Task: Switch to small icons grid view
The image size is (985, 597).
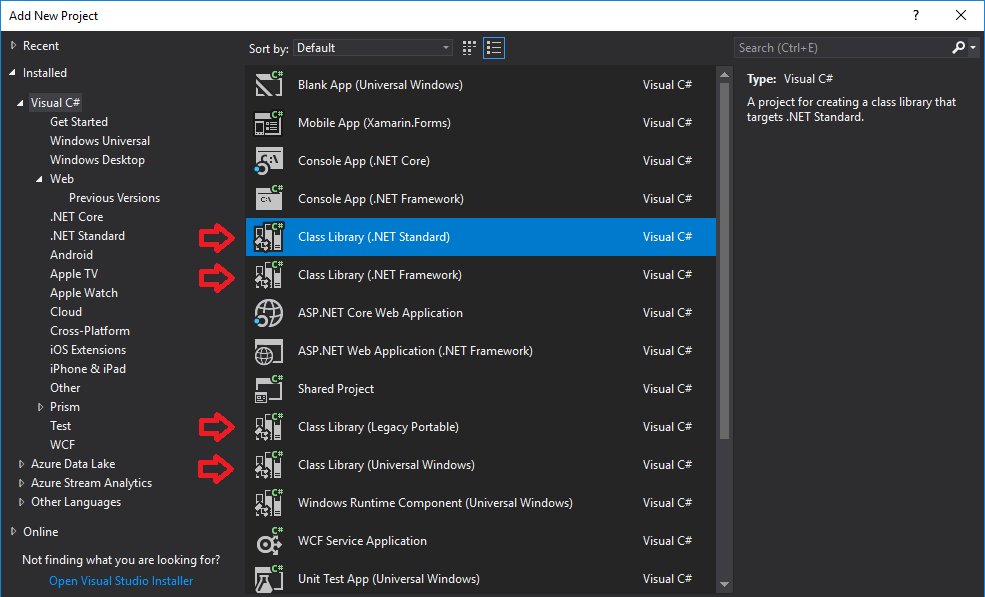Action: (469, 48)
